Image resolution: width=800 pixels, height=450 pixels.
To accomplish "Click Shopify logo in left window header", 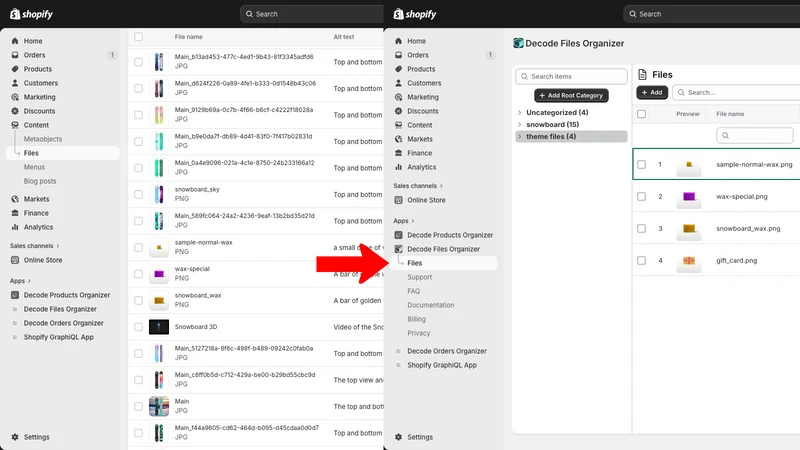I will (x=31, y=14).
